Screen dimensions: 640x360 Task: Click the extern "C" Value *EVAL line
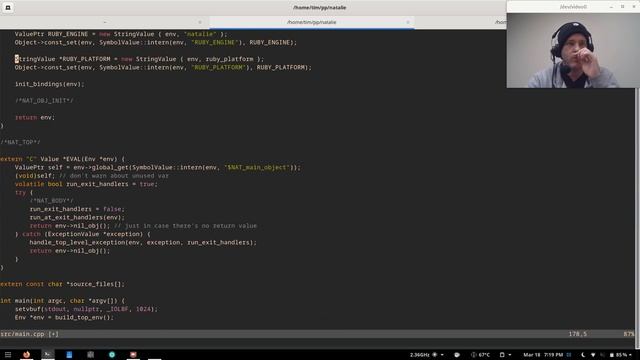[x=62, y=159]
